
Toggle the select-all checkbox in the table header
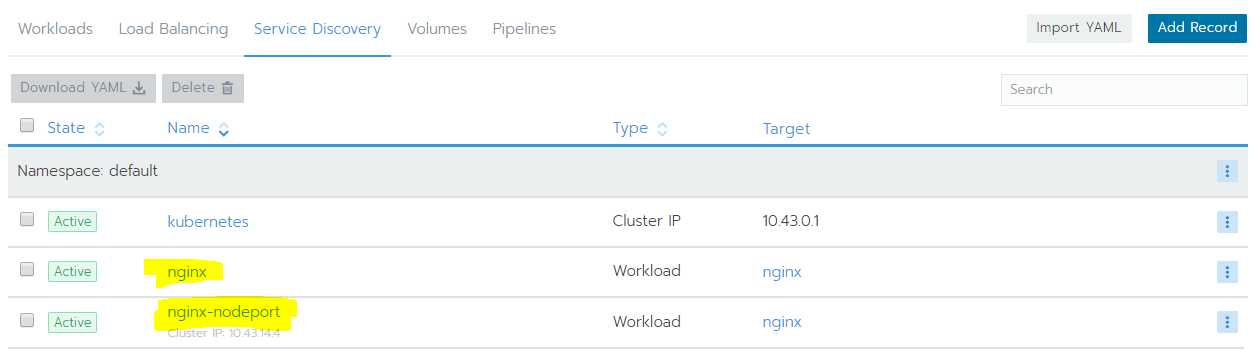(x=27, y=126)
